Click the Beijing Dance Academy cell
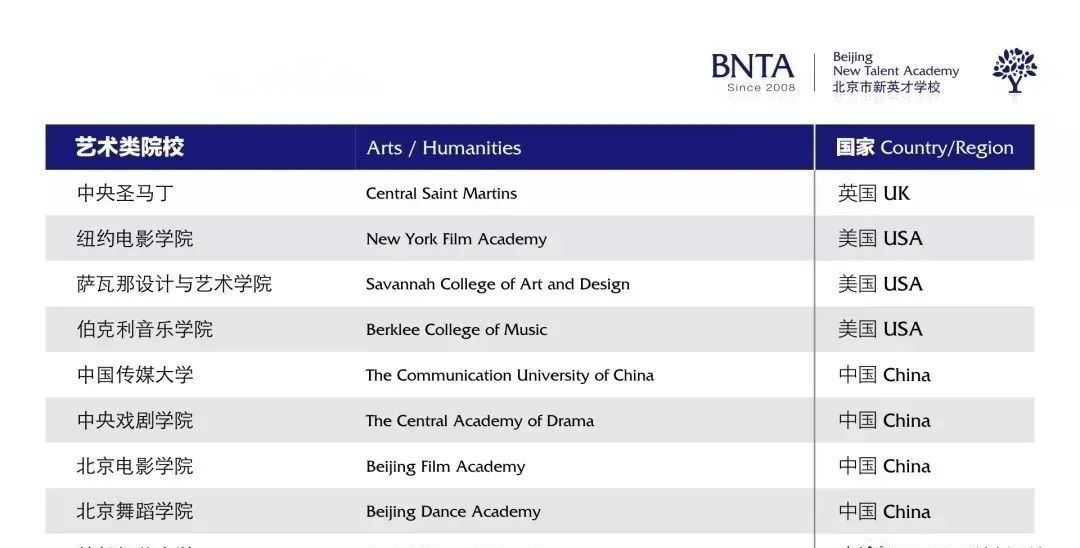1080x548 pixels. click(x=453, y=512)
